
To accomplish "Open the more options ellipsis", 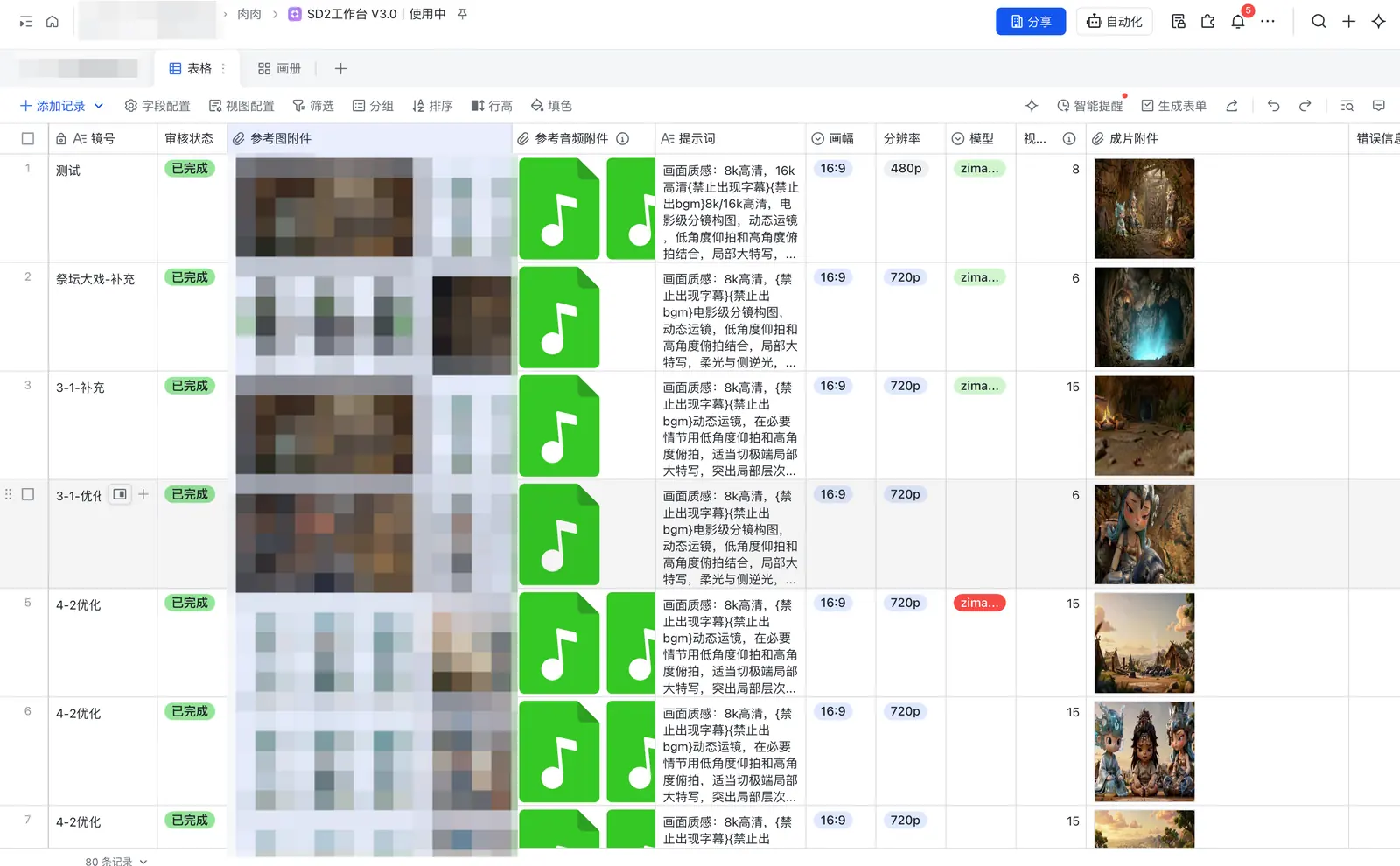I will [1268, 22].
